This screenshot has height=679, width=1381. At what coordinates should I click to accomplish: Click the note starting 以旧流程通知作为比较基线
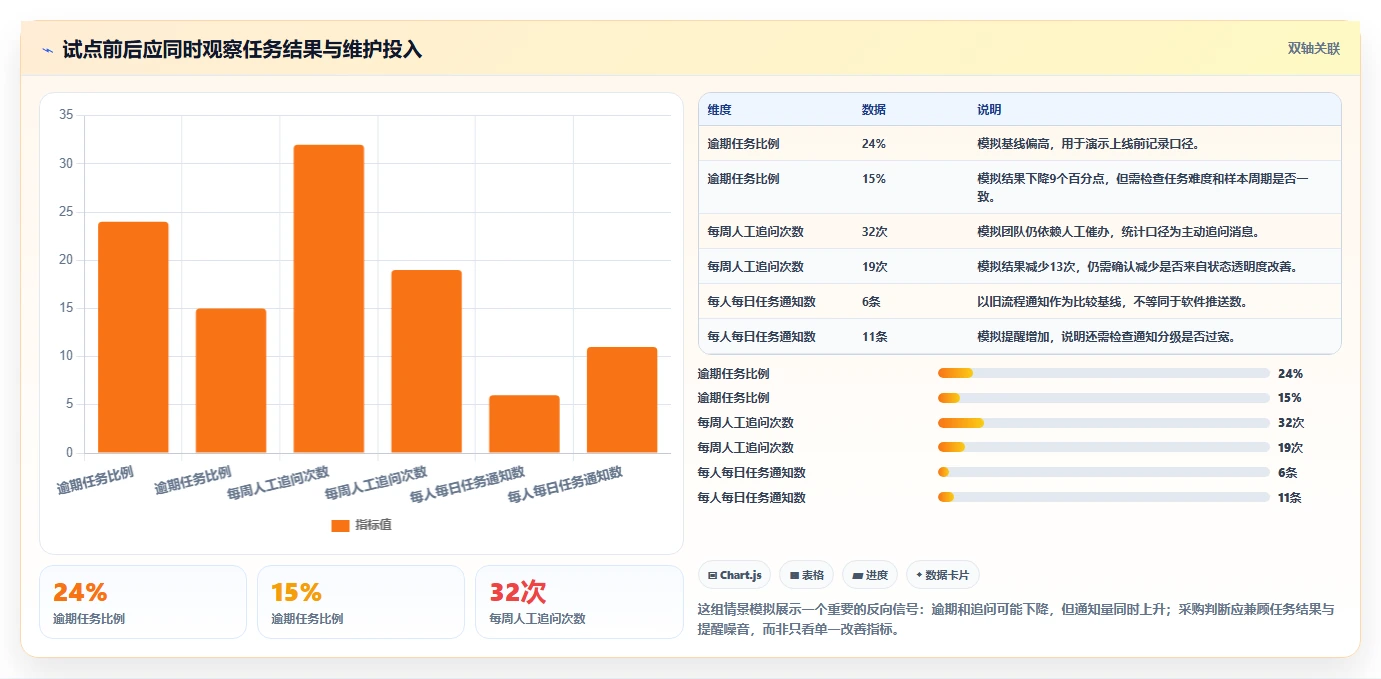(1112, 302)
